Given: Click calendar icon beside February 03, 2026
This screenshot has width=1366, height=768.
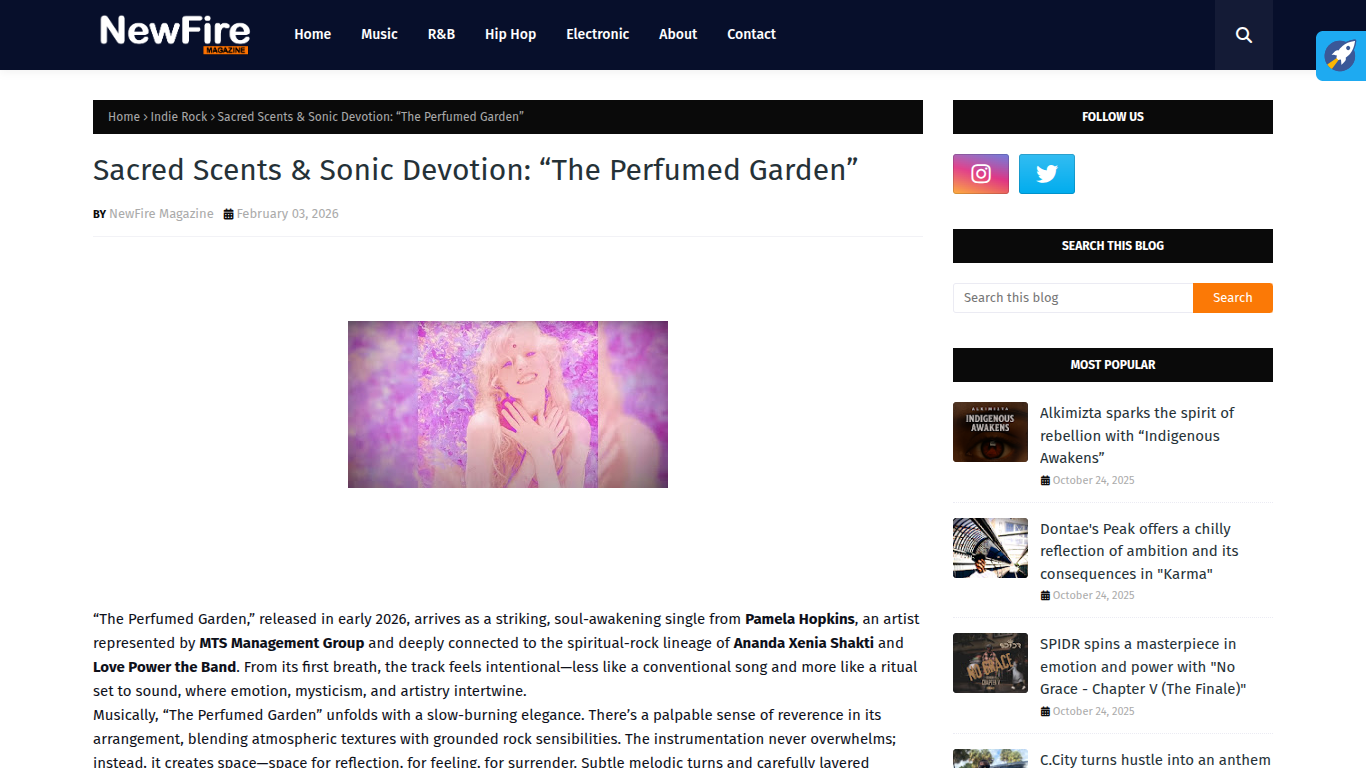Looking at the screenshot, I should click(228, 214).
